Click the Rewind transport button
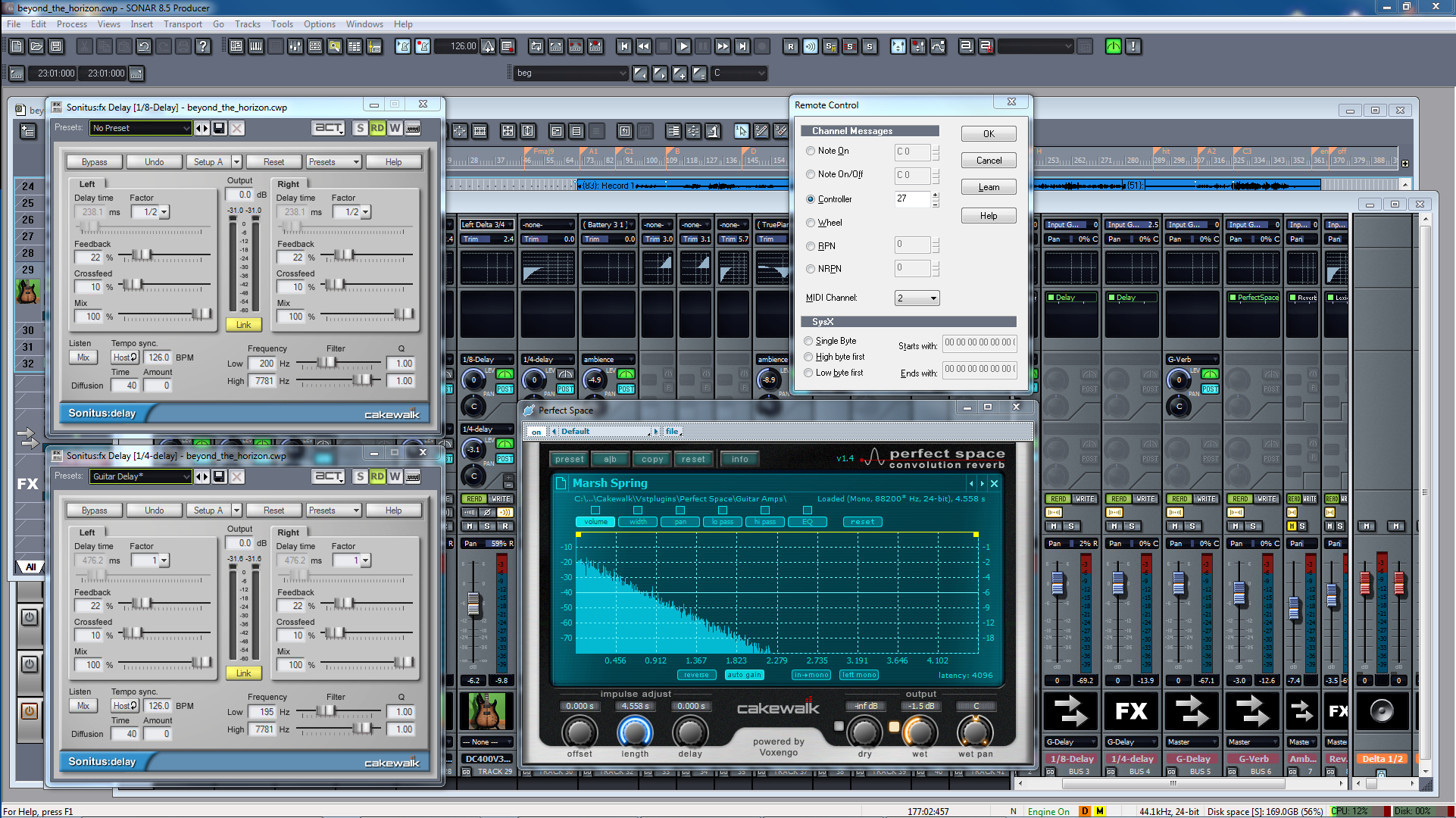The width and height of the screenshot is (1456, 818). pos(644,46)
